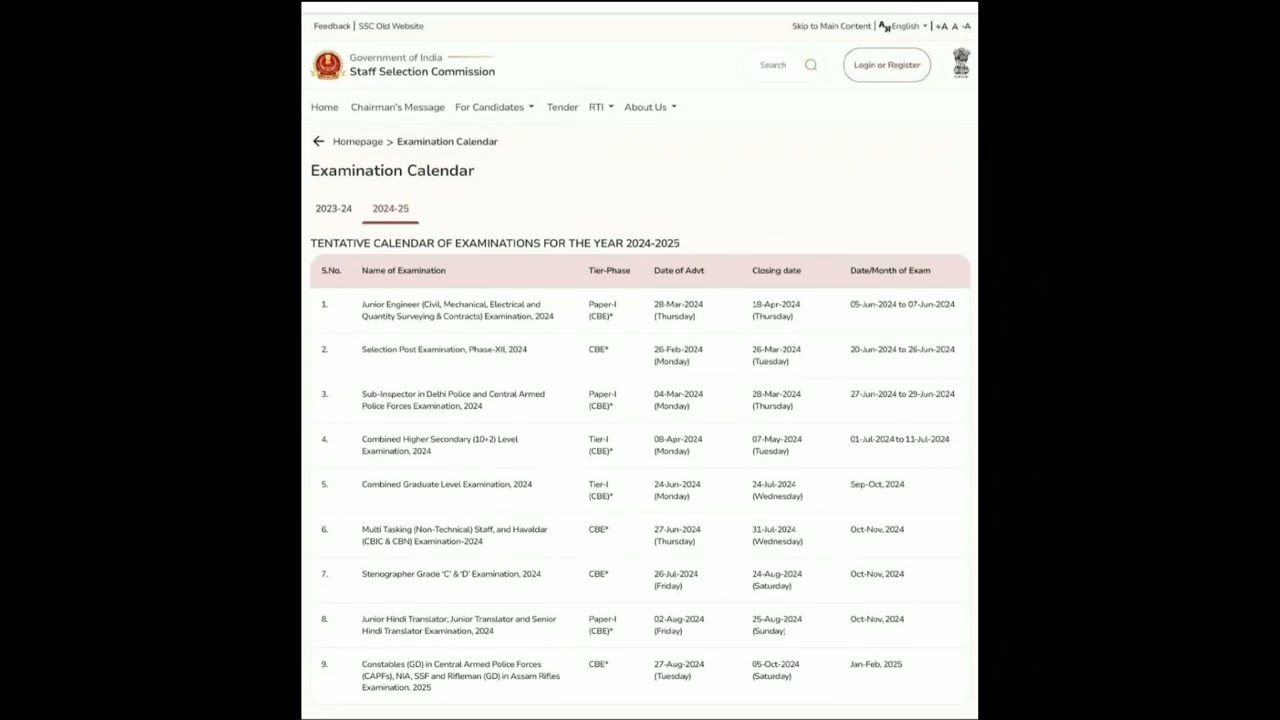Viewport: 1280px width, 720px height.
Task: Select Multi Tasking Staff and Havaldar examination name
Action: tap(455, 535)
